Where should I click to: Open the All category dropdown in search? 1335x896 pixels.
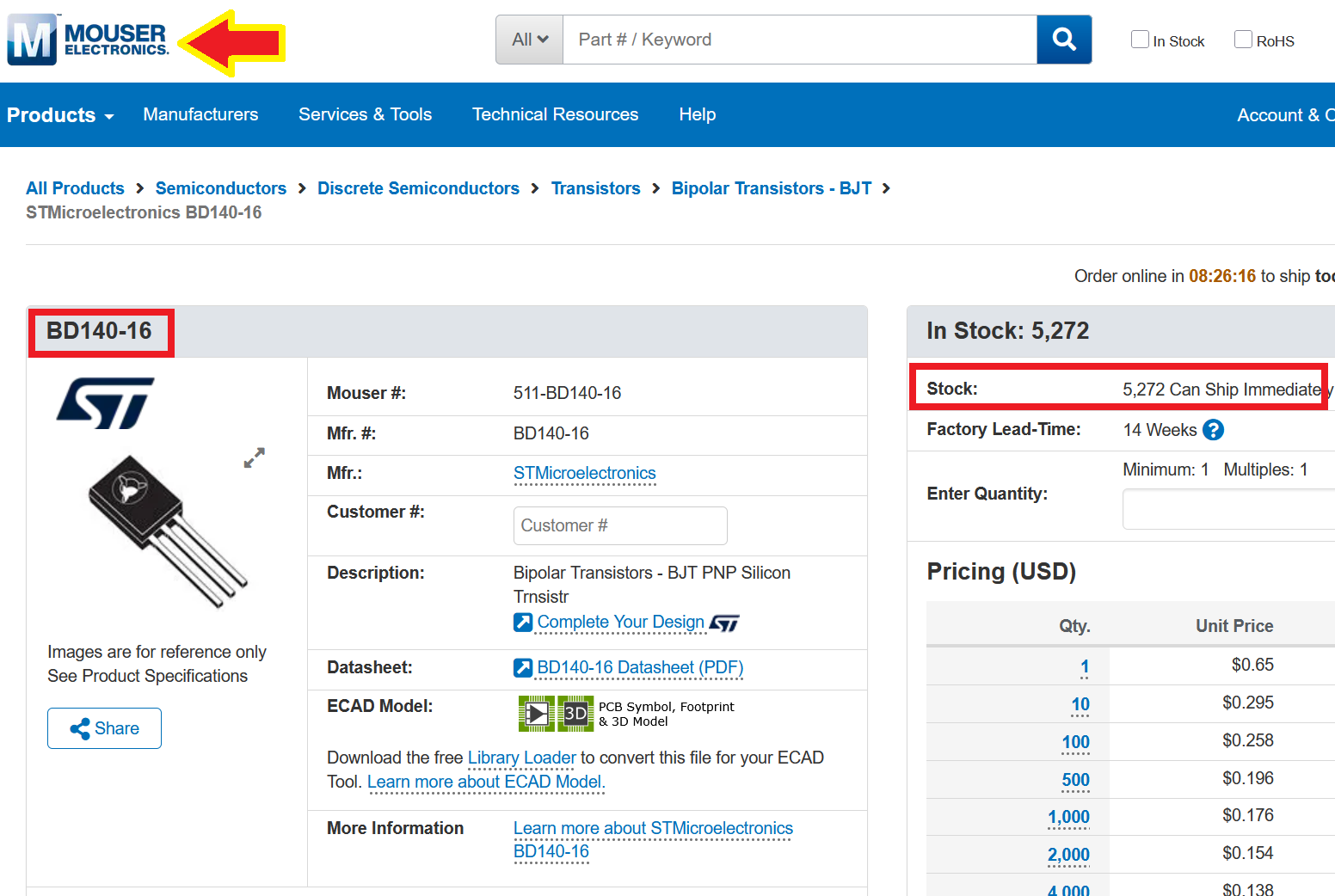(x=530, y=40)
